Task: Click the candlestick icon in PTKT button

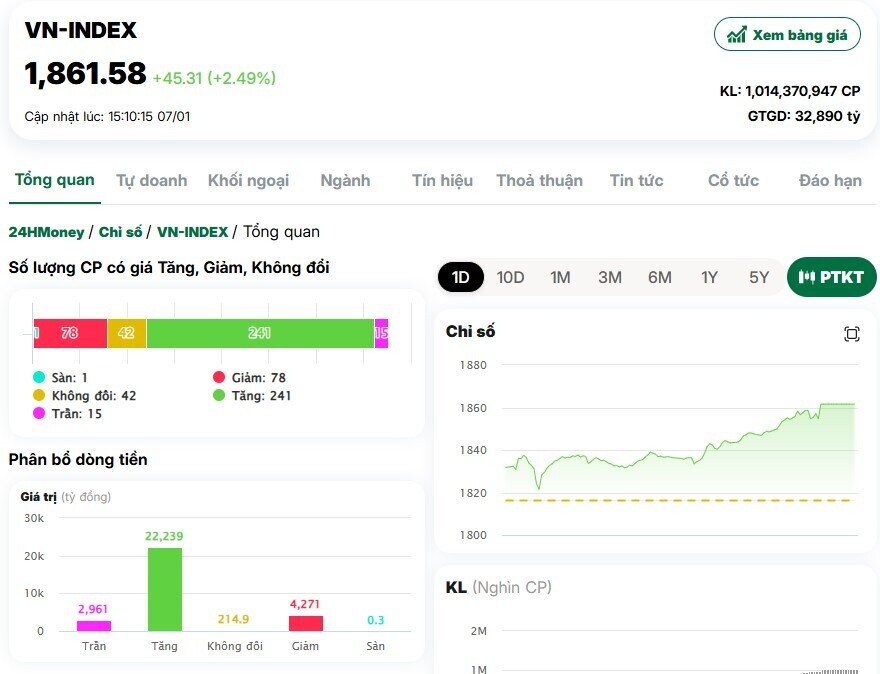Action: point(806,277)
